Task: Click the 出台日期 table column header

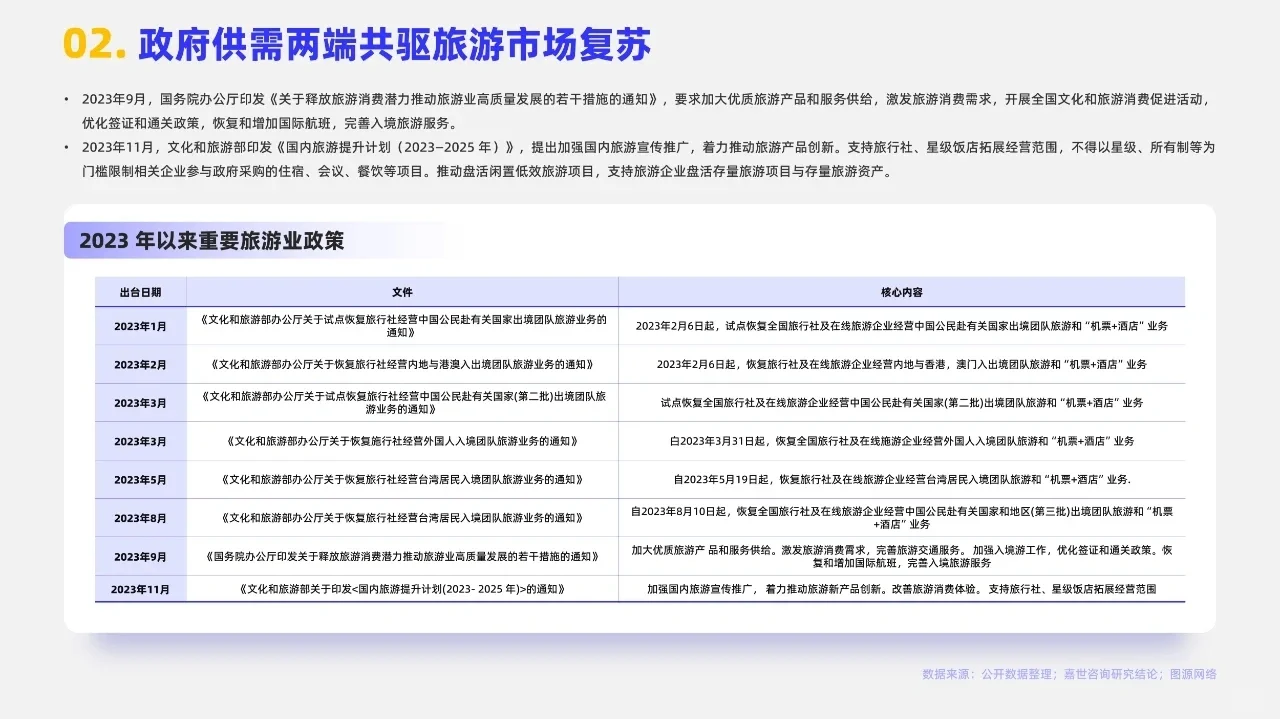Action: point(140,292)
